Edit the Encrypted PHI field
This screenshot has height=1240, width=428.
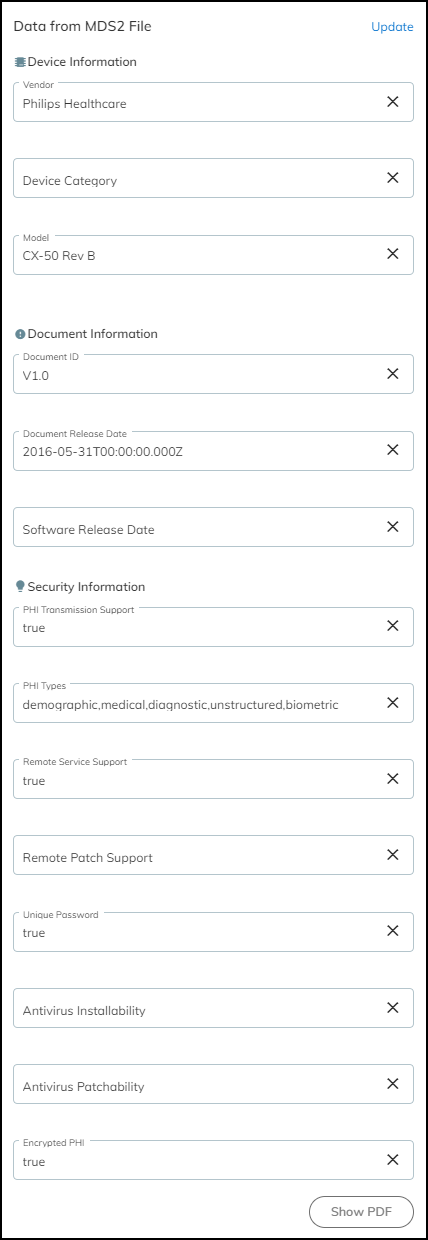[x=213, y=1160]
